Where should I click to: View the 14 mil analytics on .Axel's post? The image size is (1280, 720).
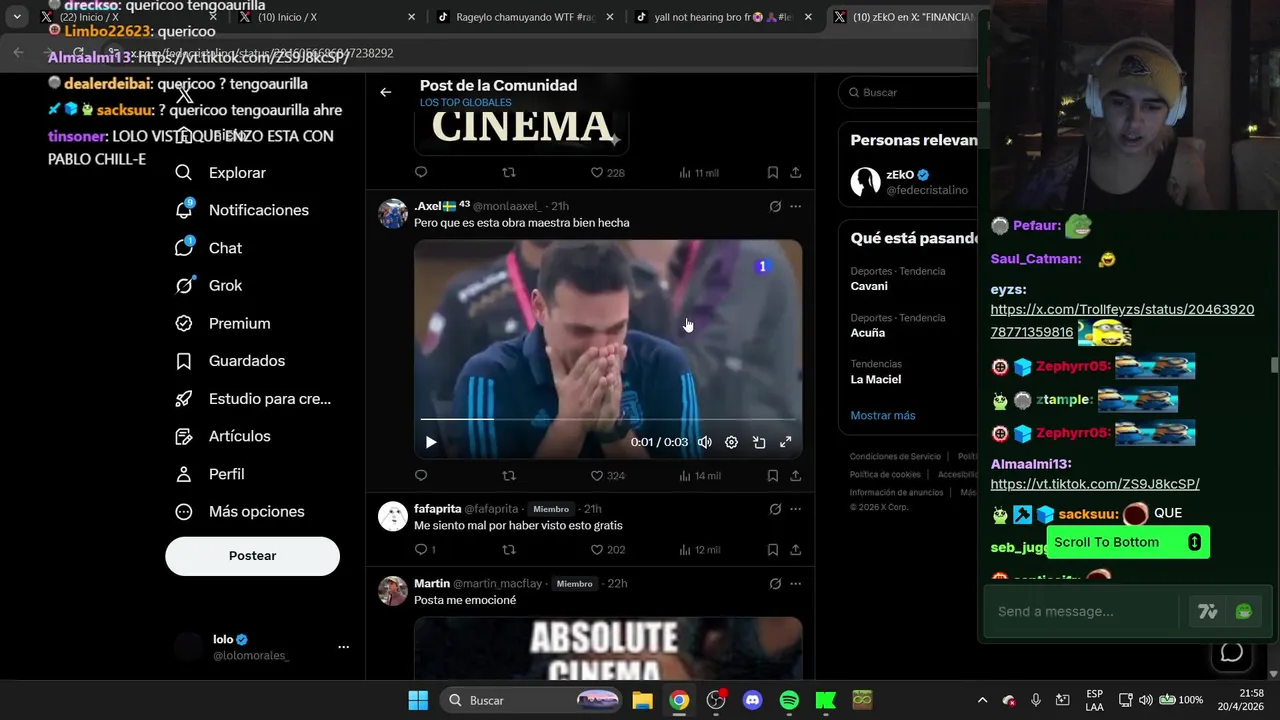(699, 476)
